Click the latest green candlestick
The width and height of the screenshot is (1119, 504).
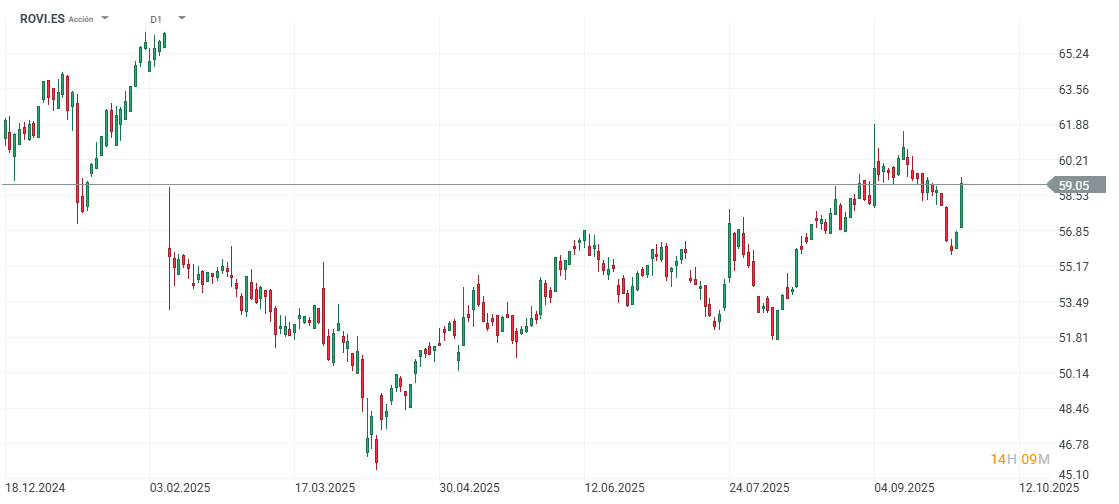pos(962,205)
